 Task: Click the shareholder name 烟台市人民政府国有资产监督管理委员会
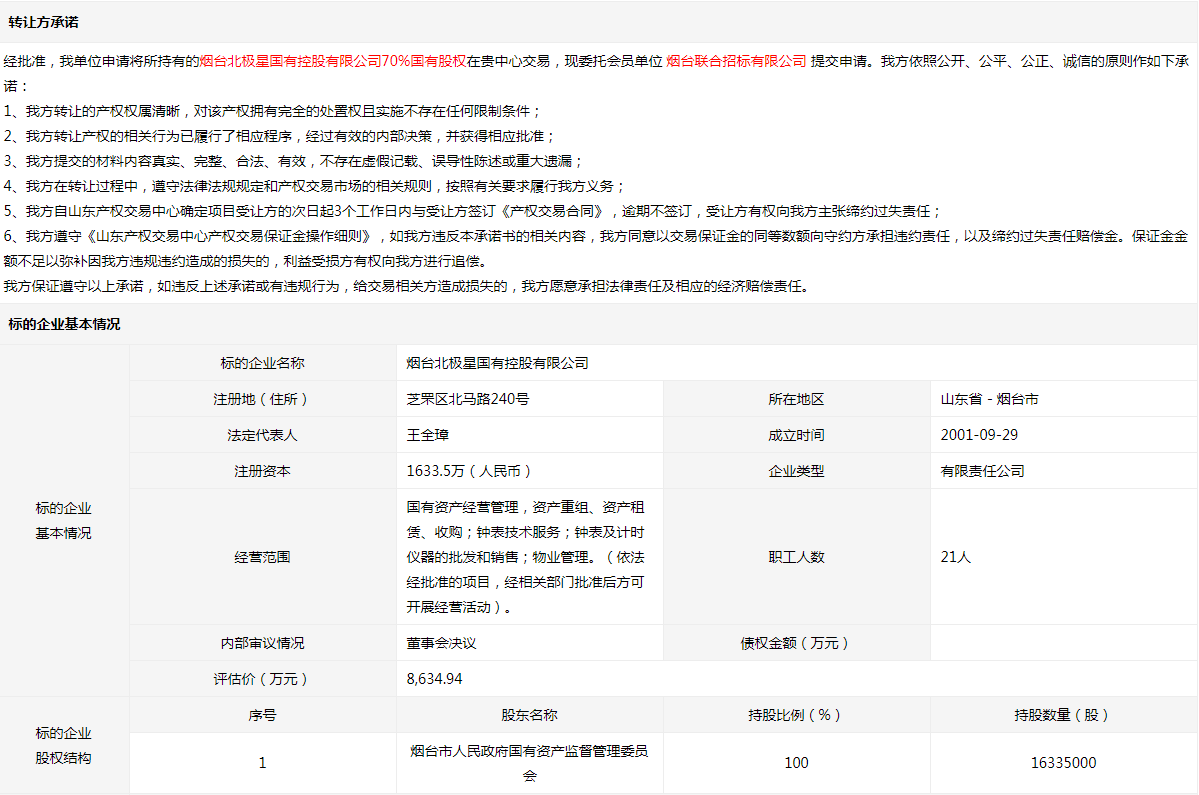tap(529, 763)
